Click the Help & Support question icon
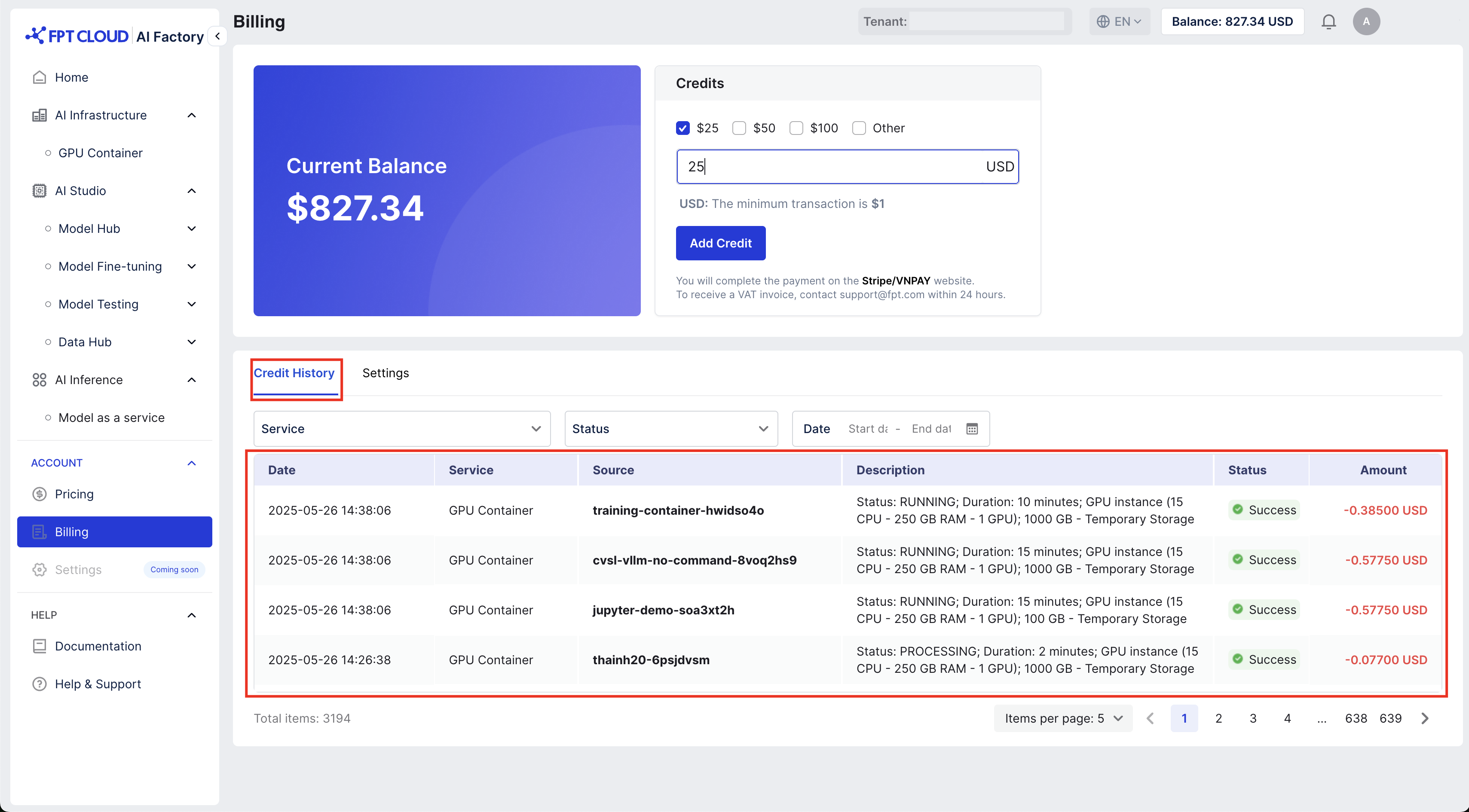This screenshot has height=812, width=1469. click(40, 684)
